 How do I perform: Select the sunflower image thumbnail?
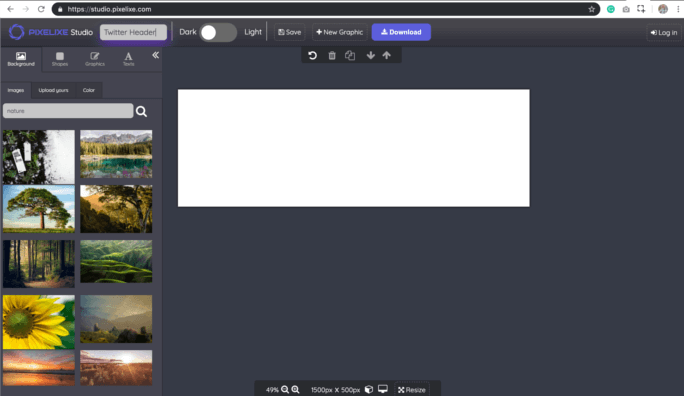pyautogui.click(x=39, y=322)
